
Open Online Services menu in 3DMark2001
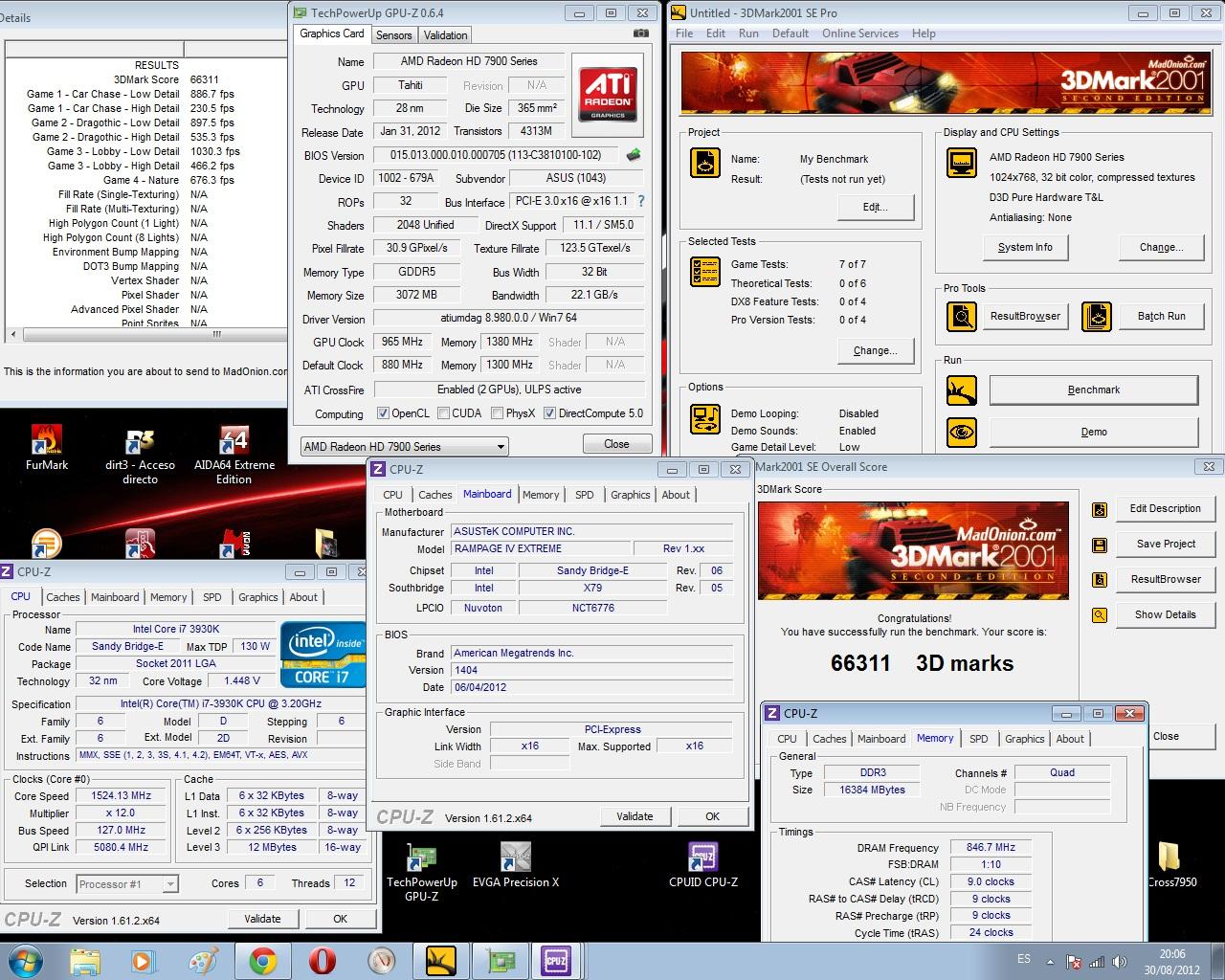pos(859,33)
